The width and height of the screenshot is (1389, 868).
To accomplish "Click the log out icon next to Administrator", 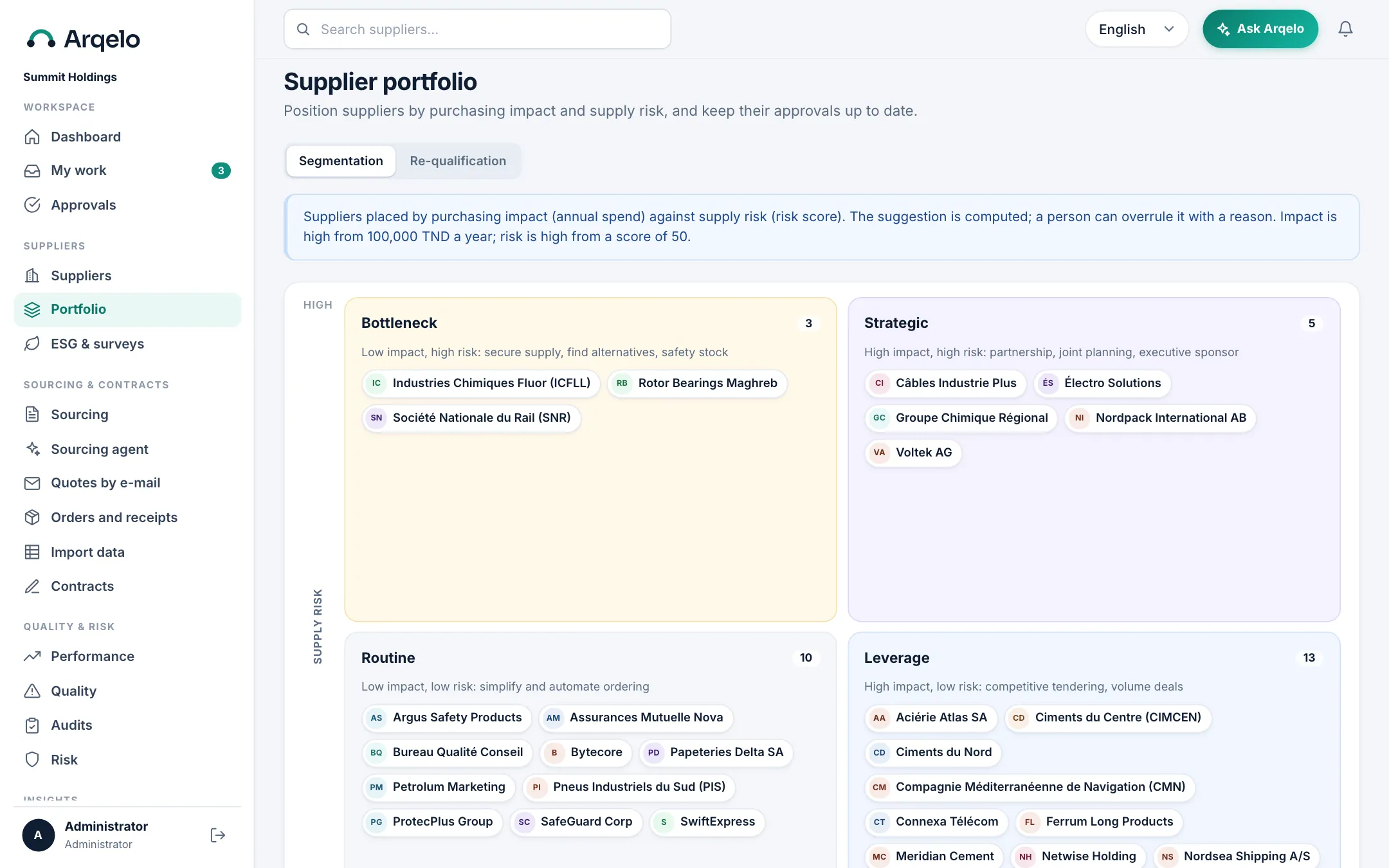I will pyautogui.click(x=218, y=835).
